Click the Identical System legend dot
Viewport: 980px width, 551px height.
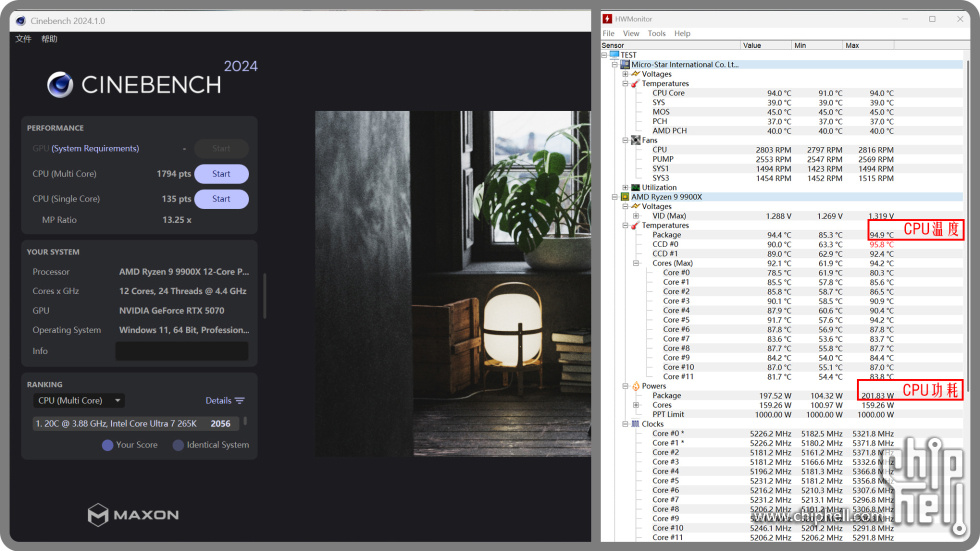pyautogui.click(x=178, y=445)
